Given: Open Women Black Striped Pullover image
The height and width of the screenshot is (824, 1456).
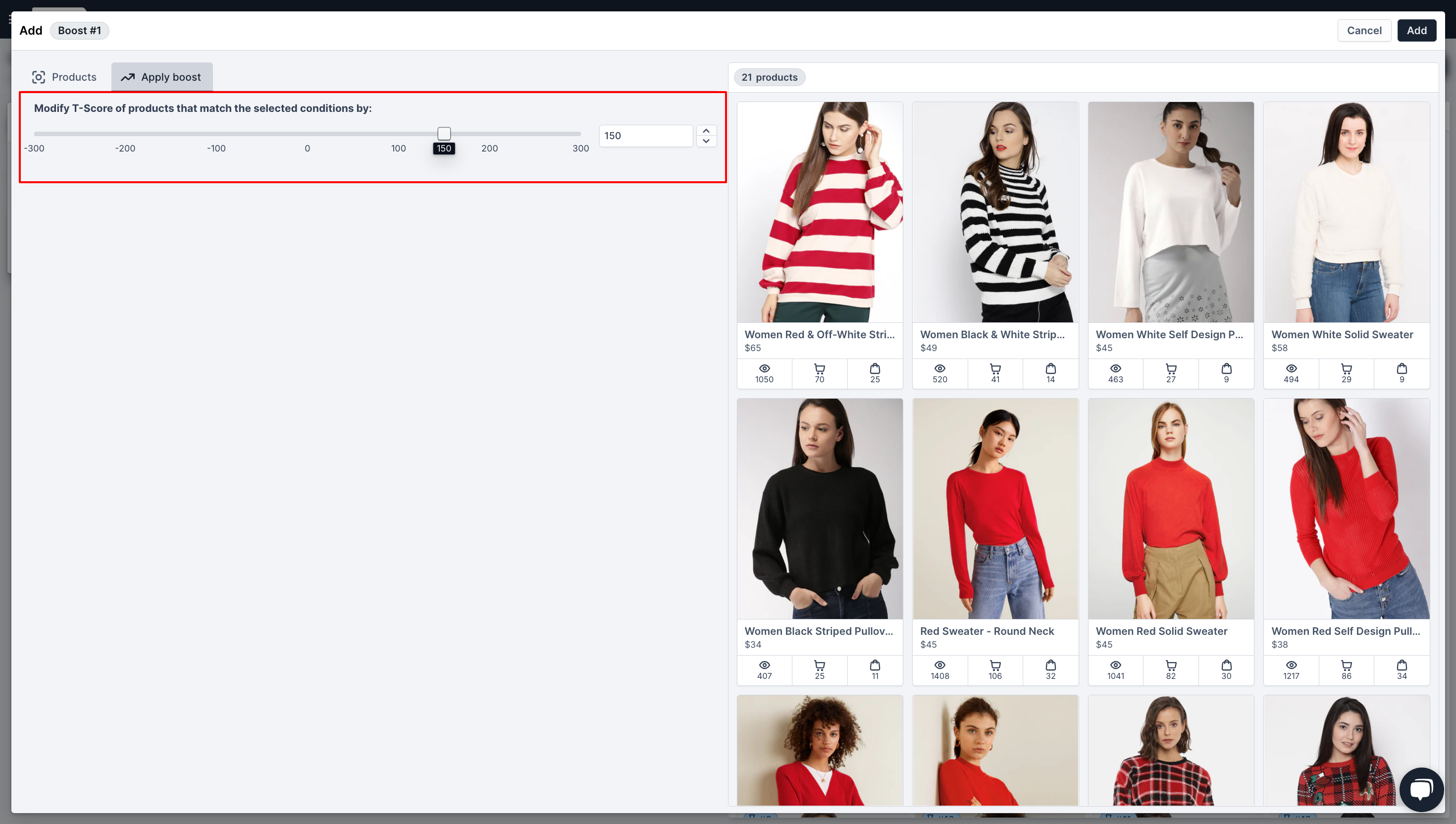Looking at the screenshot, I should 820,509.
